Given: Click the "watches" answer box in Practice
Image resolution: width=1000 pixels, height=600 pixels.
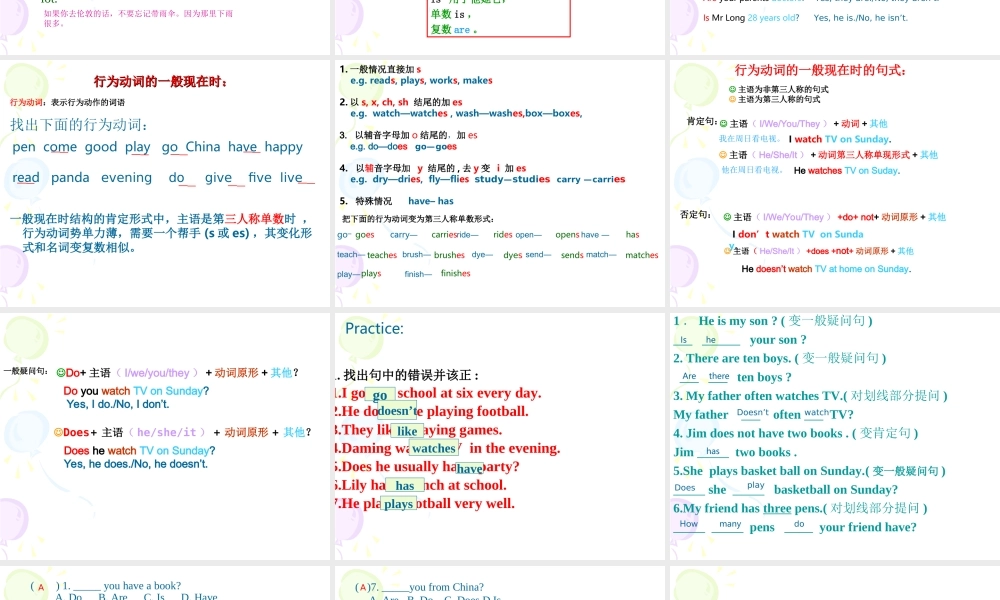Looking at the screenshot, I should [x=434, y=449].
